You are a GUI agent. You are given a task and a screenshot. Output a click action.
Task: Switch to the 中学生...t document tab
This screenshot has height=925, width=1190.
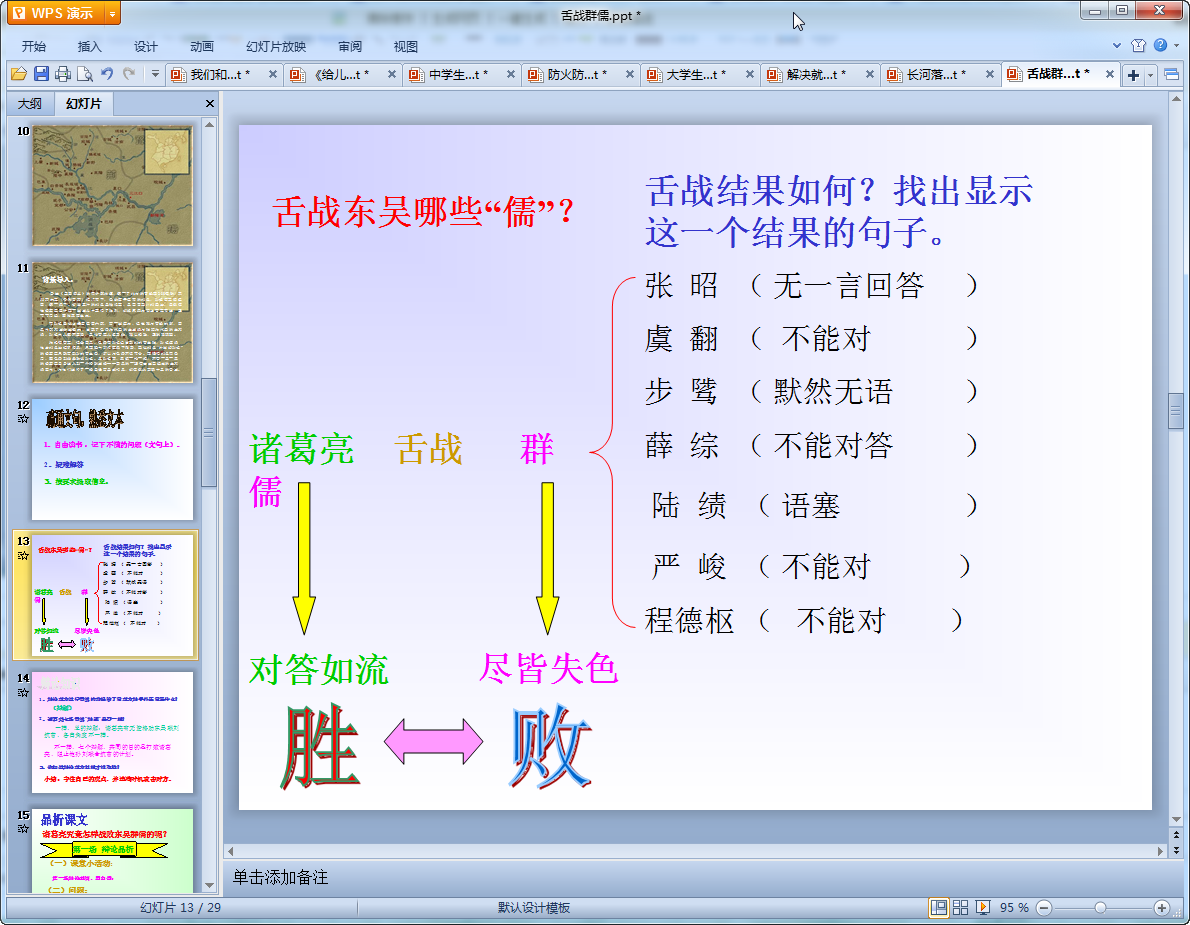(x=458, y=74)
